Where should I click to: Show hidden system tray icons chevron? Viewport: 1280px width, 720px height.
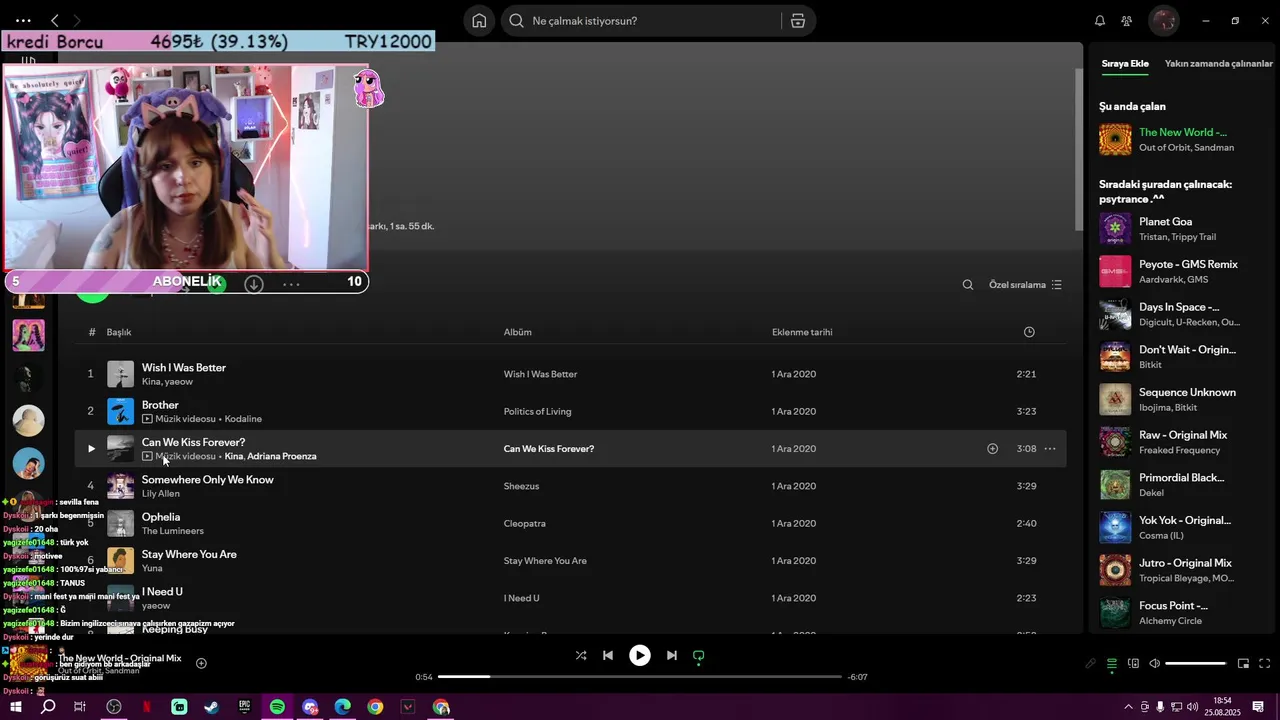(1129, 707)
